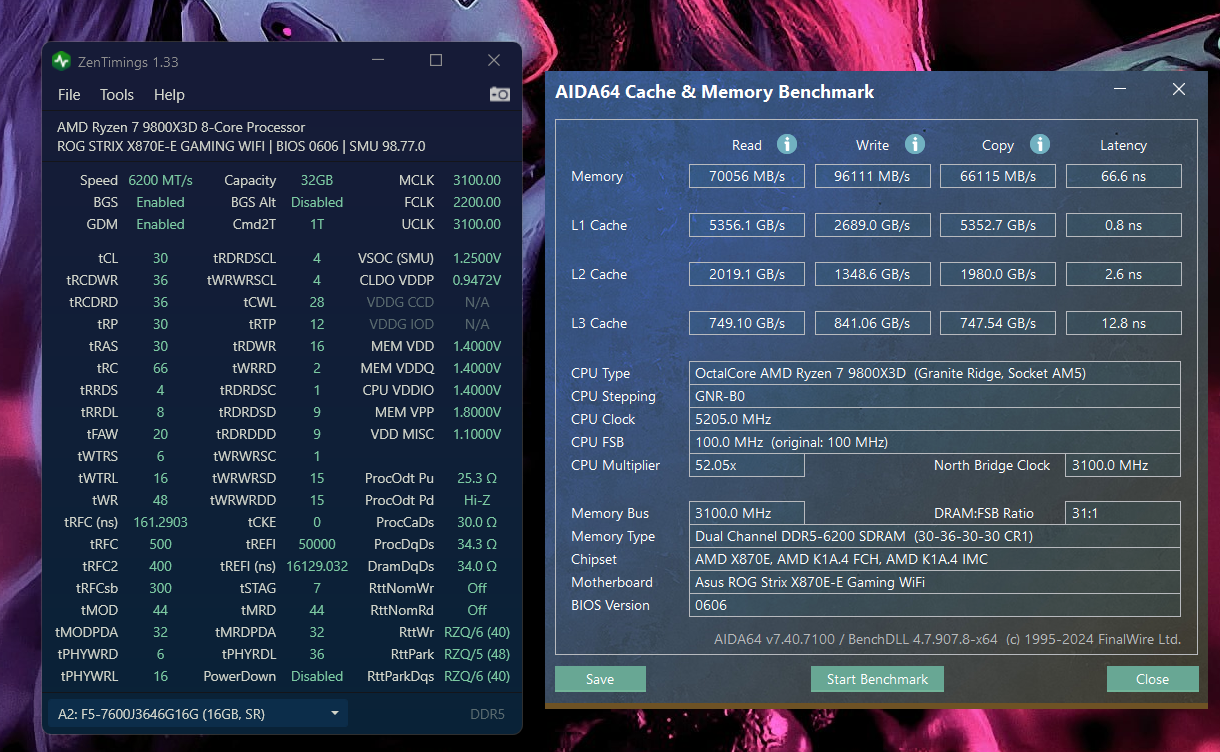Click the MEM VPP value 1.8000V
The width and height of the screenshot is (1220, 752).
[x=477, y=412]
